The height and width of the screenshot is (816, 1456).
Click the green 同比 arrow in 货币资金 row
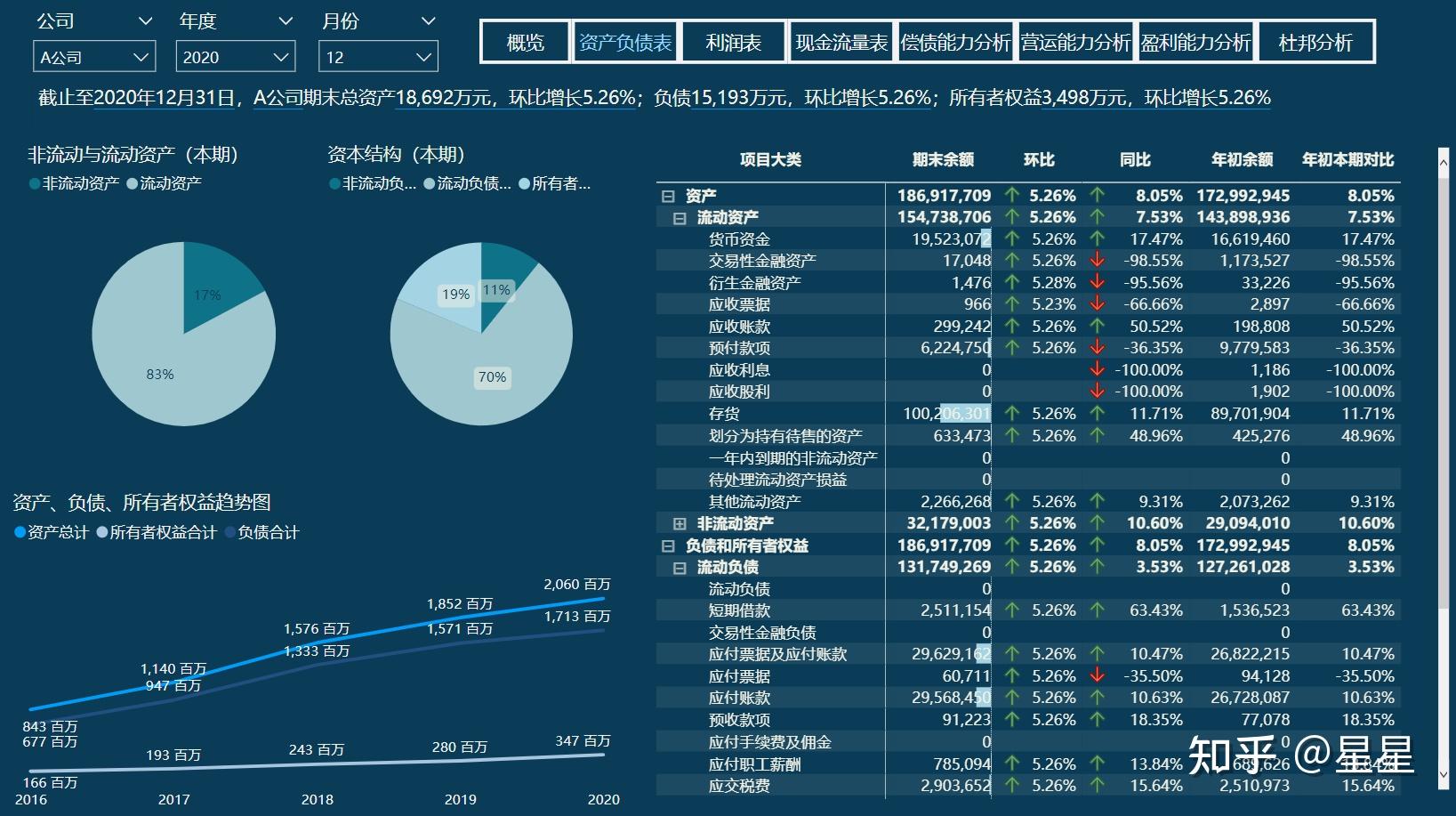click(x=1097, y=238)
